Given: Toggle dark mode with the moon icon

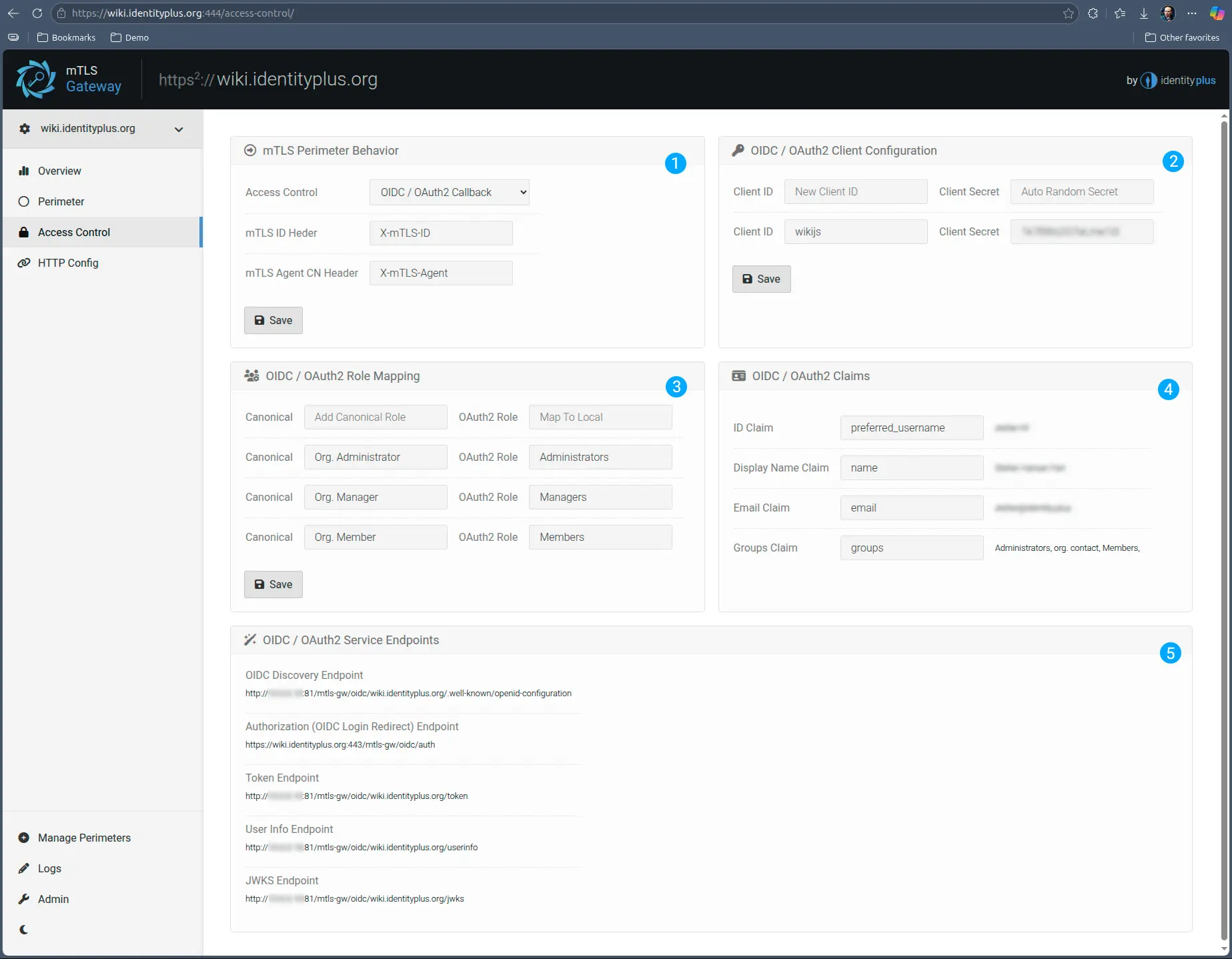Looking at the screenshot, I should (24, 930).
